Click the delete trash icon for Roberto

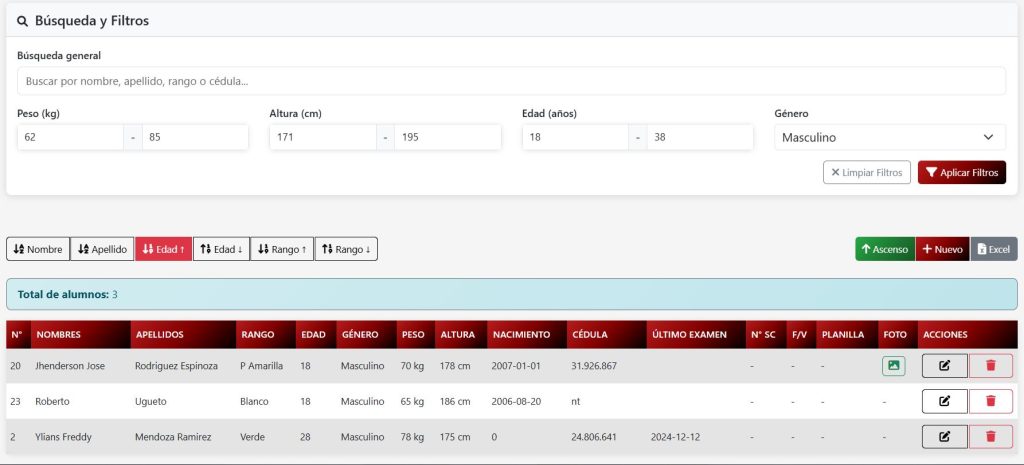pyautogui.click(x=990, y=401)
